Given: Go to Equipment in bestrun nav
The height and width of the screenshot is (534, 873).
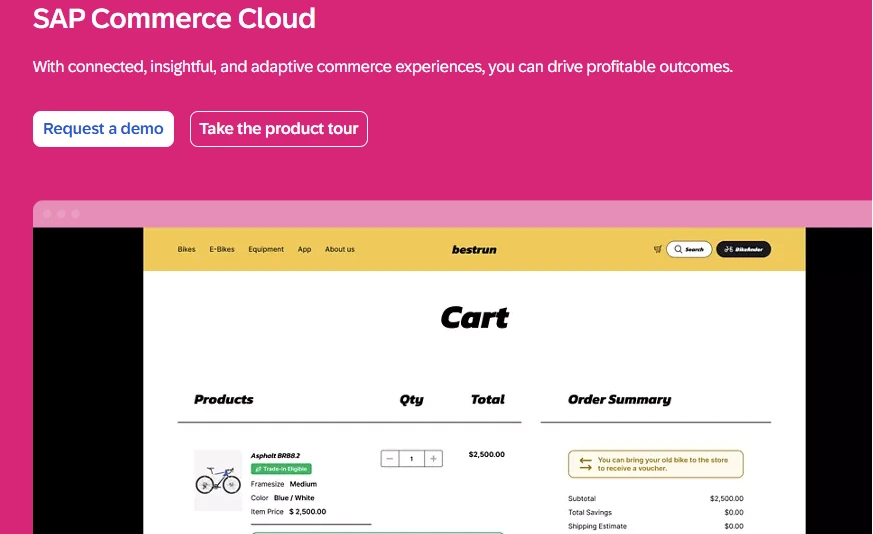Looking at the screenshot, I should [x=266, y=249].
